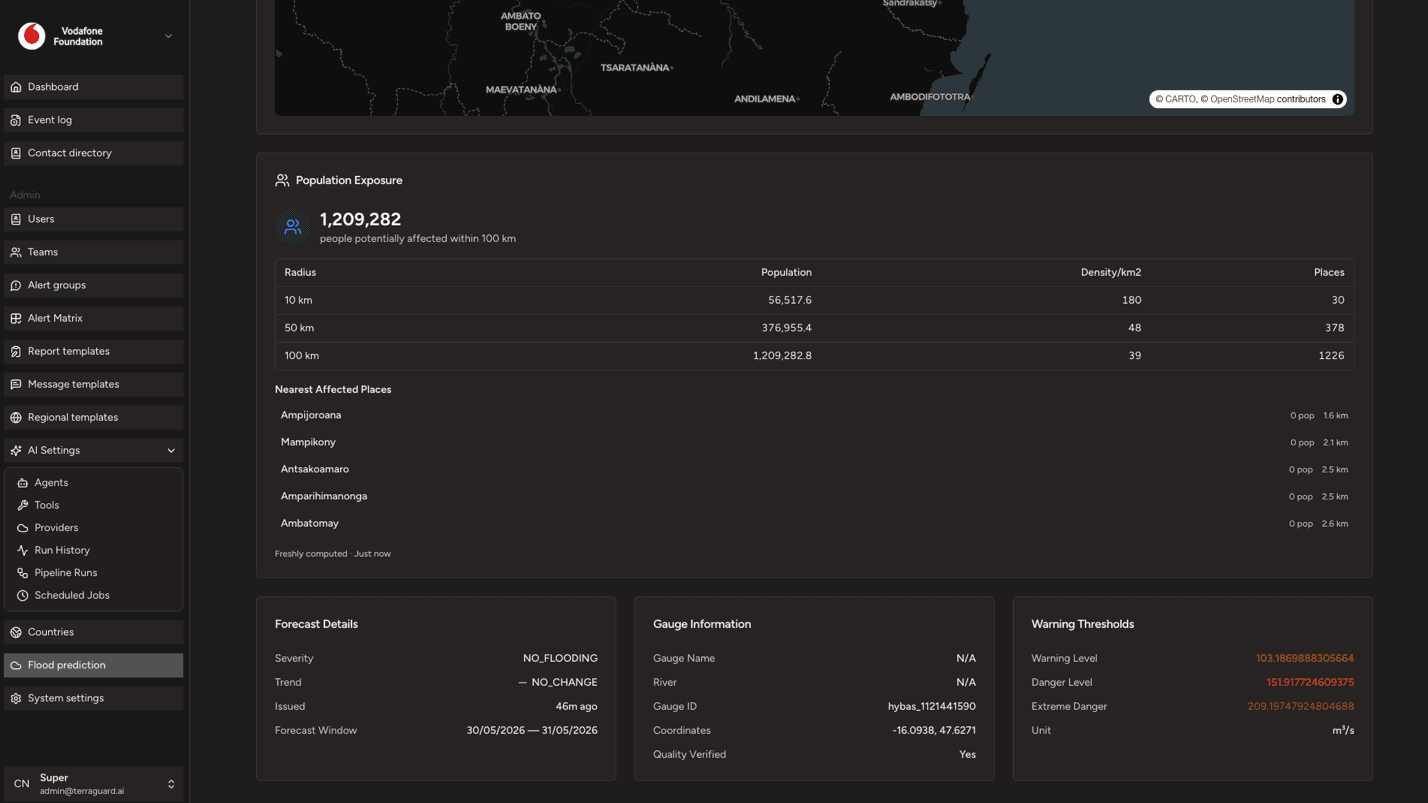Open the Agents submenu item
This screenshot has width=1428, height=803.
94,483
